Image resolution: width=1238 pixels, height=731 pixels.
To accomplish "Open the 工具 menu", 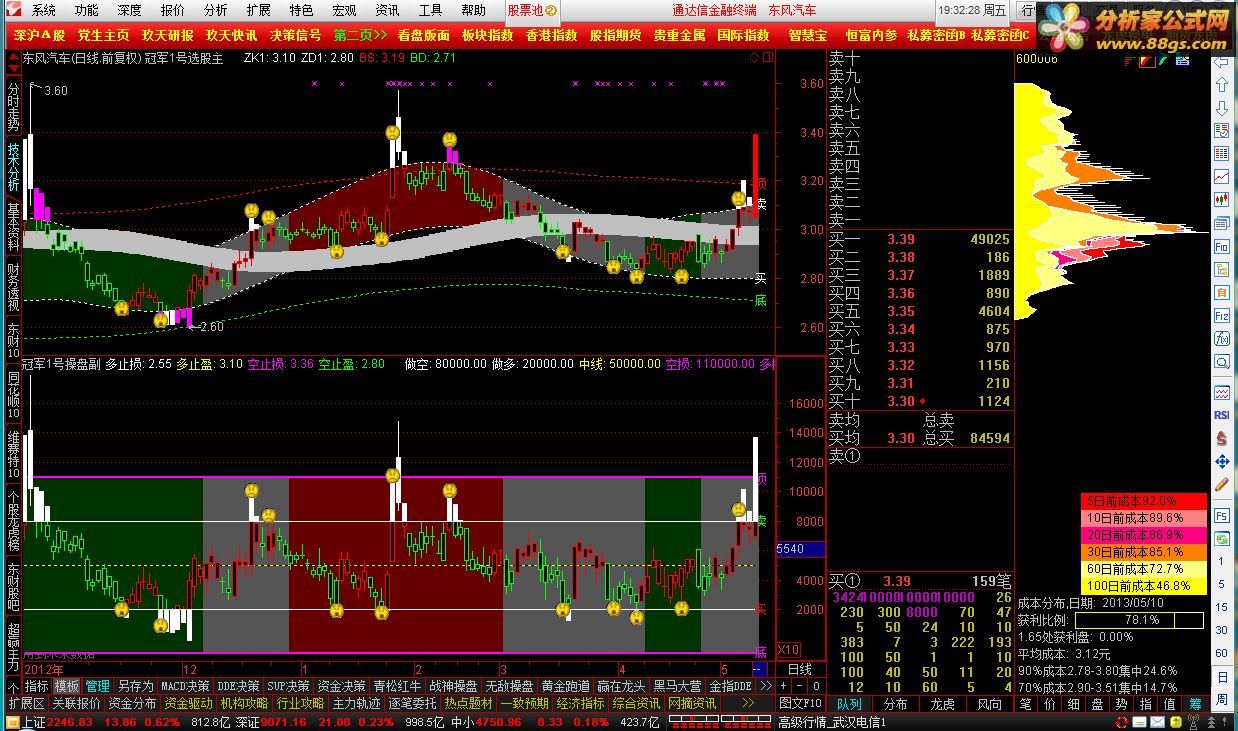I will coord(430,10).
